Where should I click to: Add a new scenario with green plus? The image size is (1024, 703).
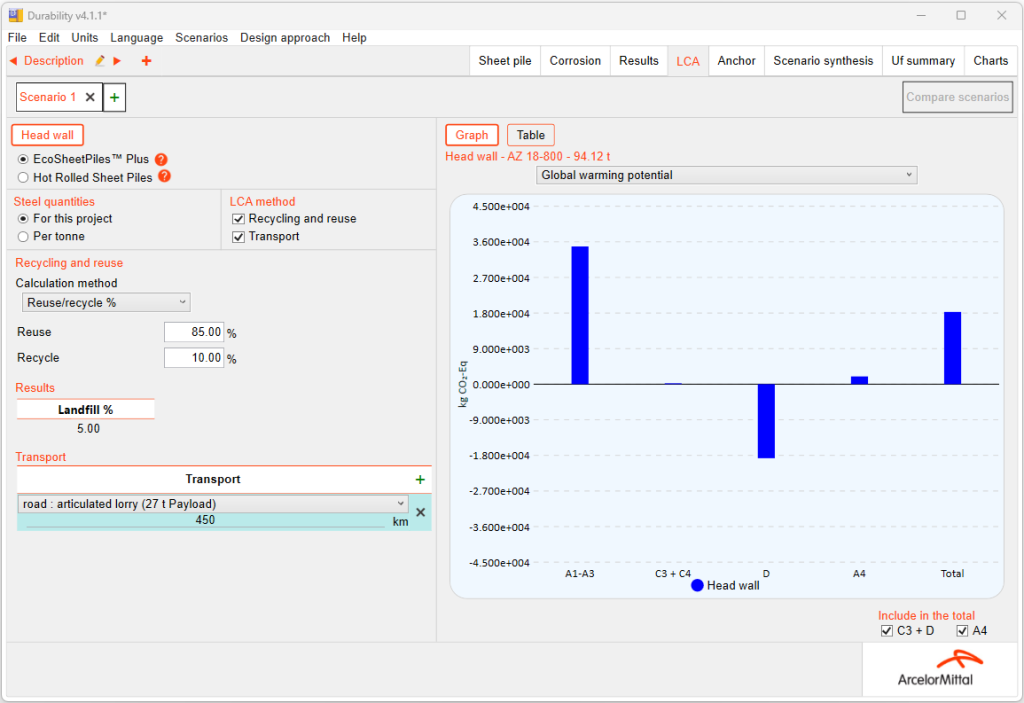pos(114,97)
